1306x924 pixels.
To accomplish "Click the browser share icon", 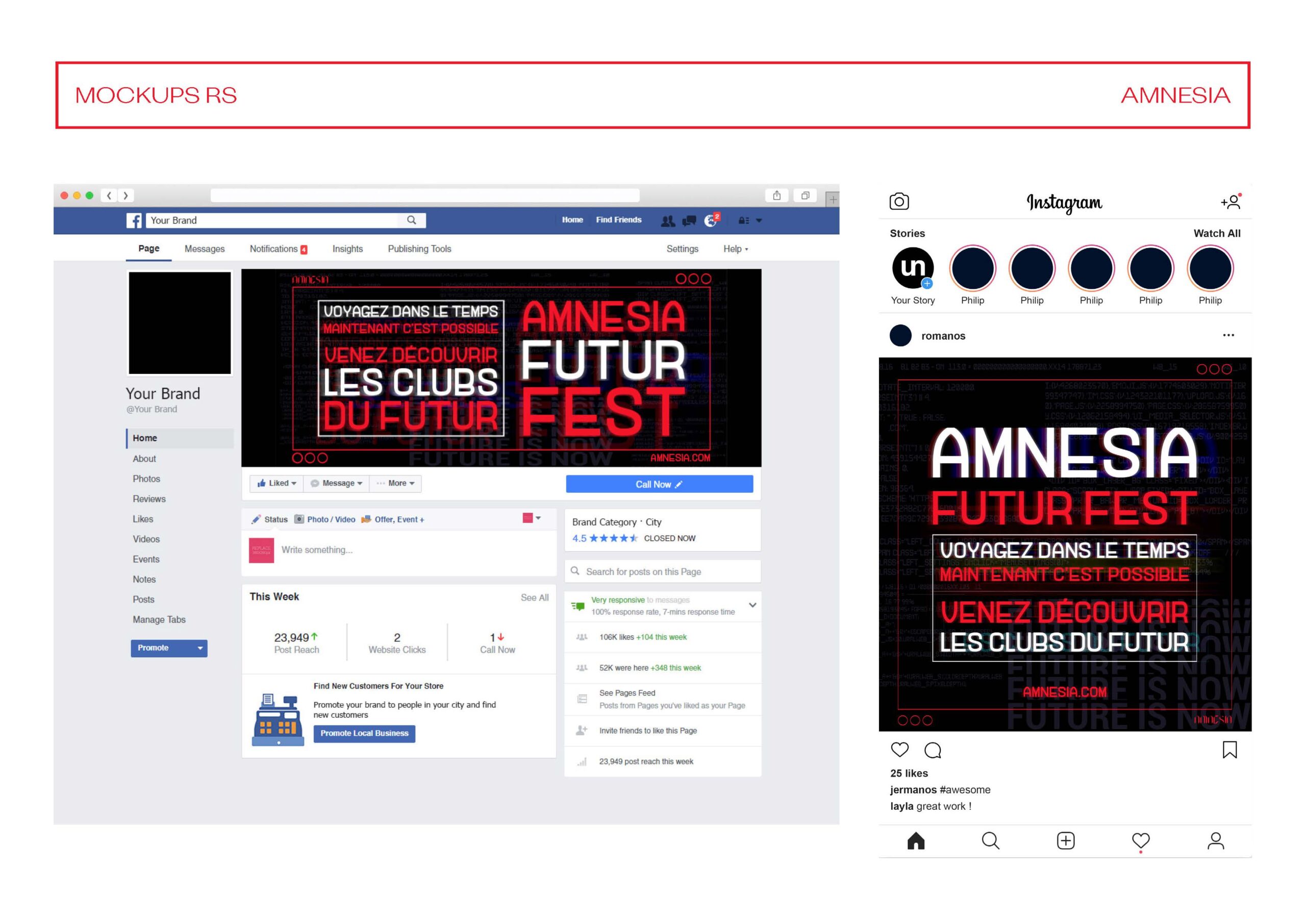I will coord(776,195).
